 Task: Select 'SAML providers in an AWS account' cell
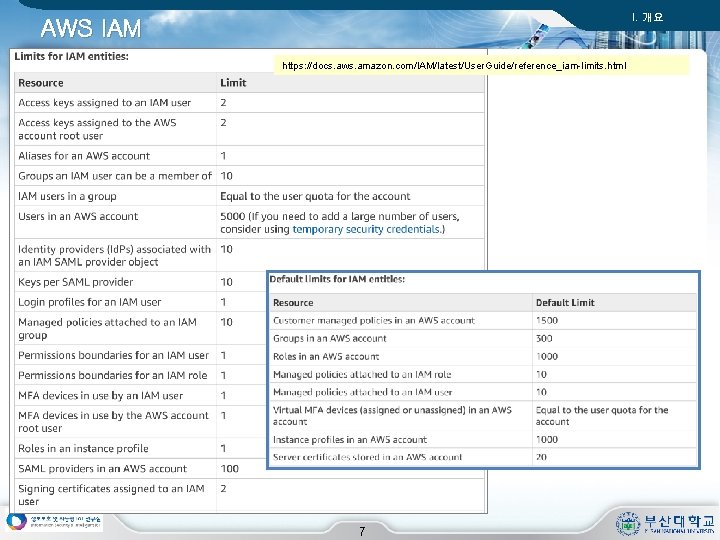pos(102,468)
